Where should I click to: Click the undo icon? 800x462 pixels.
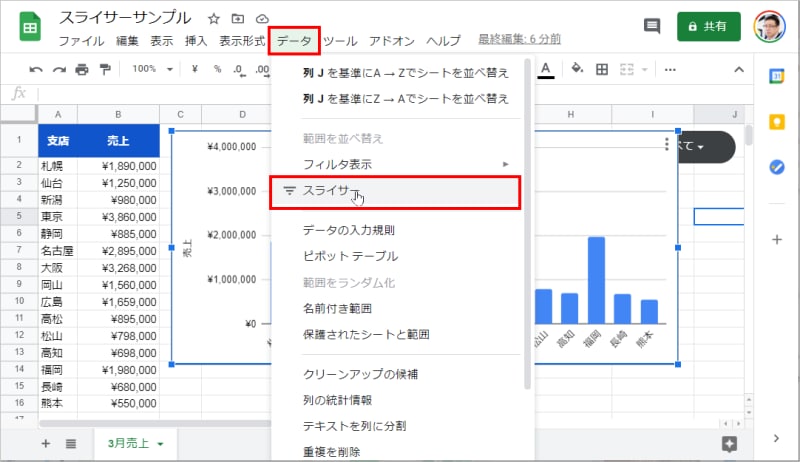coord(35,69)
